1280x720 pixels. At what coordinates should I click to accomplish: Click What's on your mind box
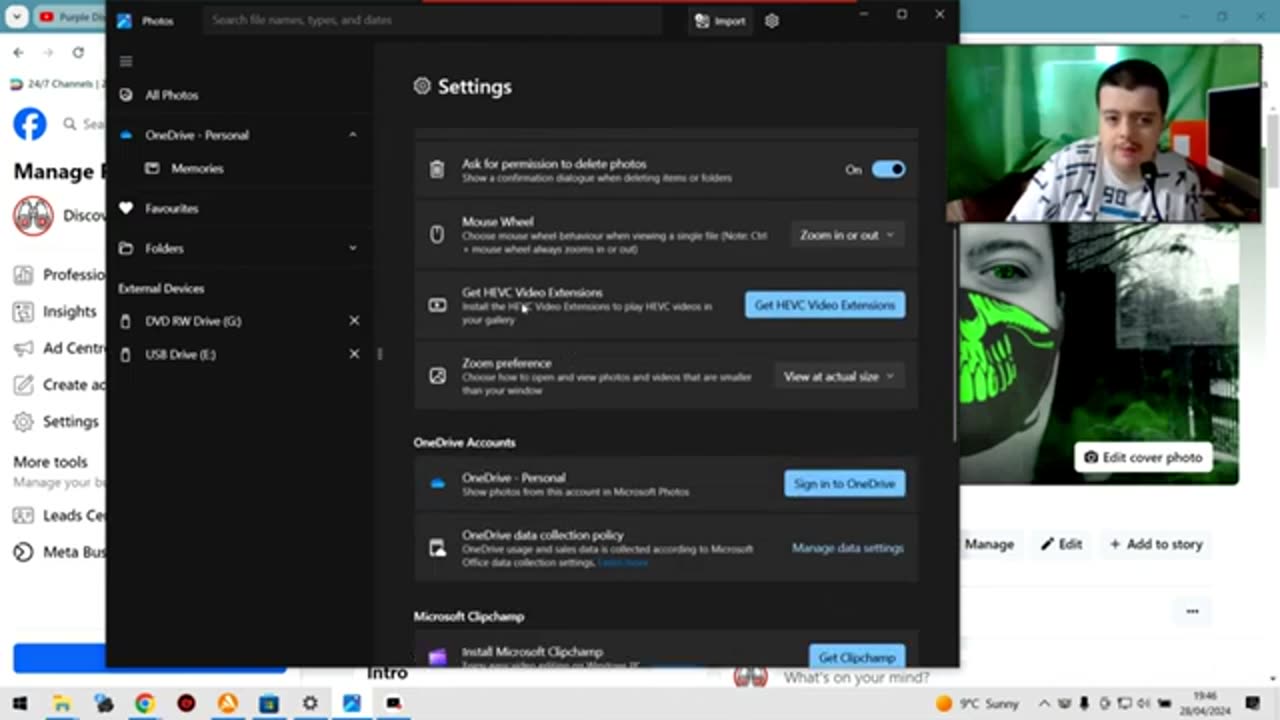click(855, 678)
